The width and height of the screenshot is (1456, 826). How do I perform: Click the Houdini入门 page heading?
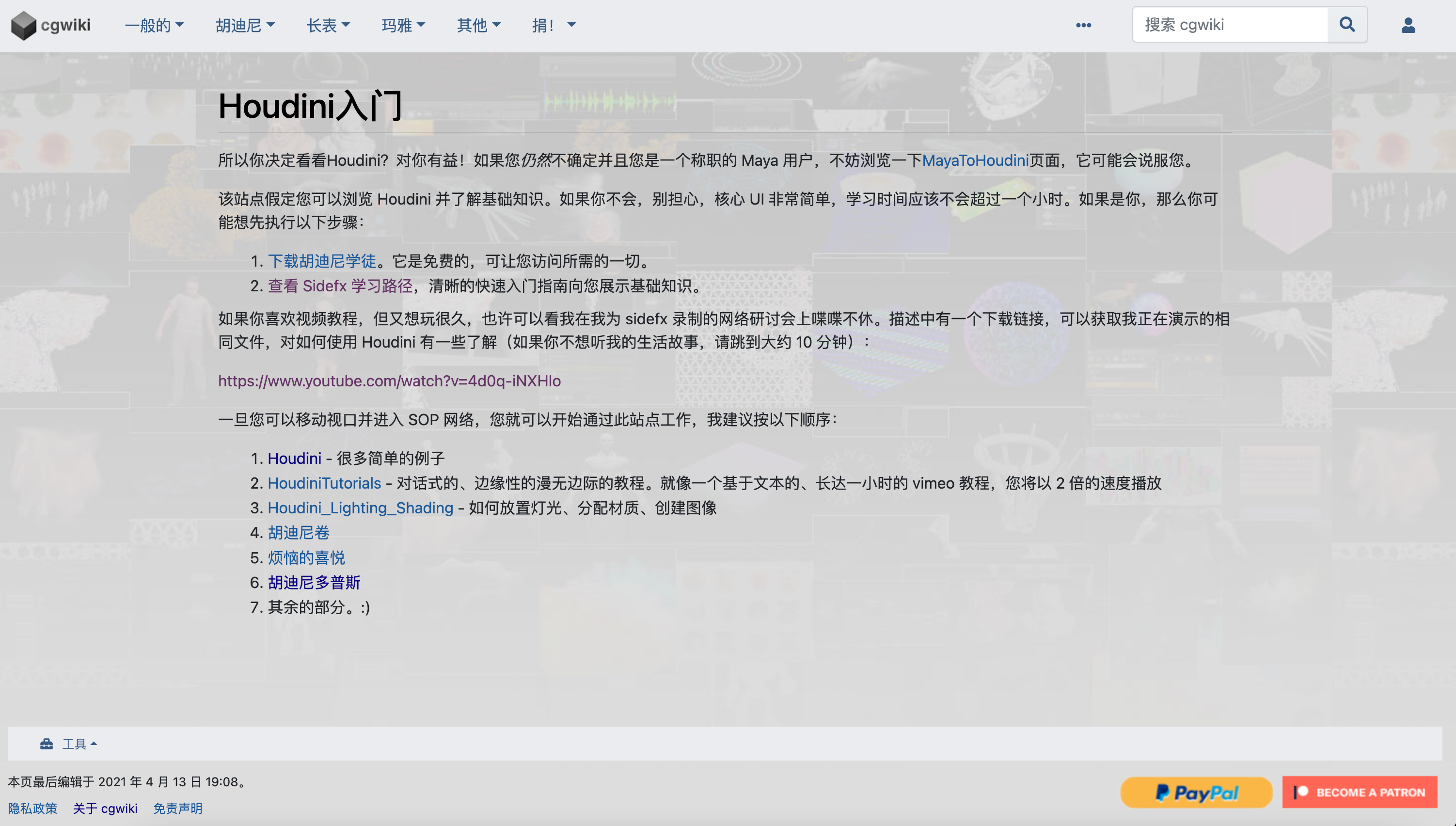(310, 106)
